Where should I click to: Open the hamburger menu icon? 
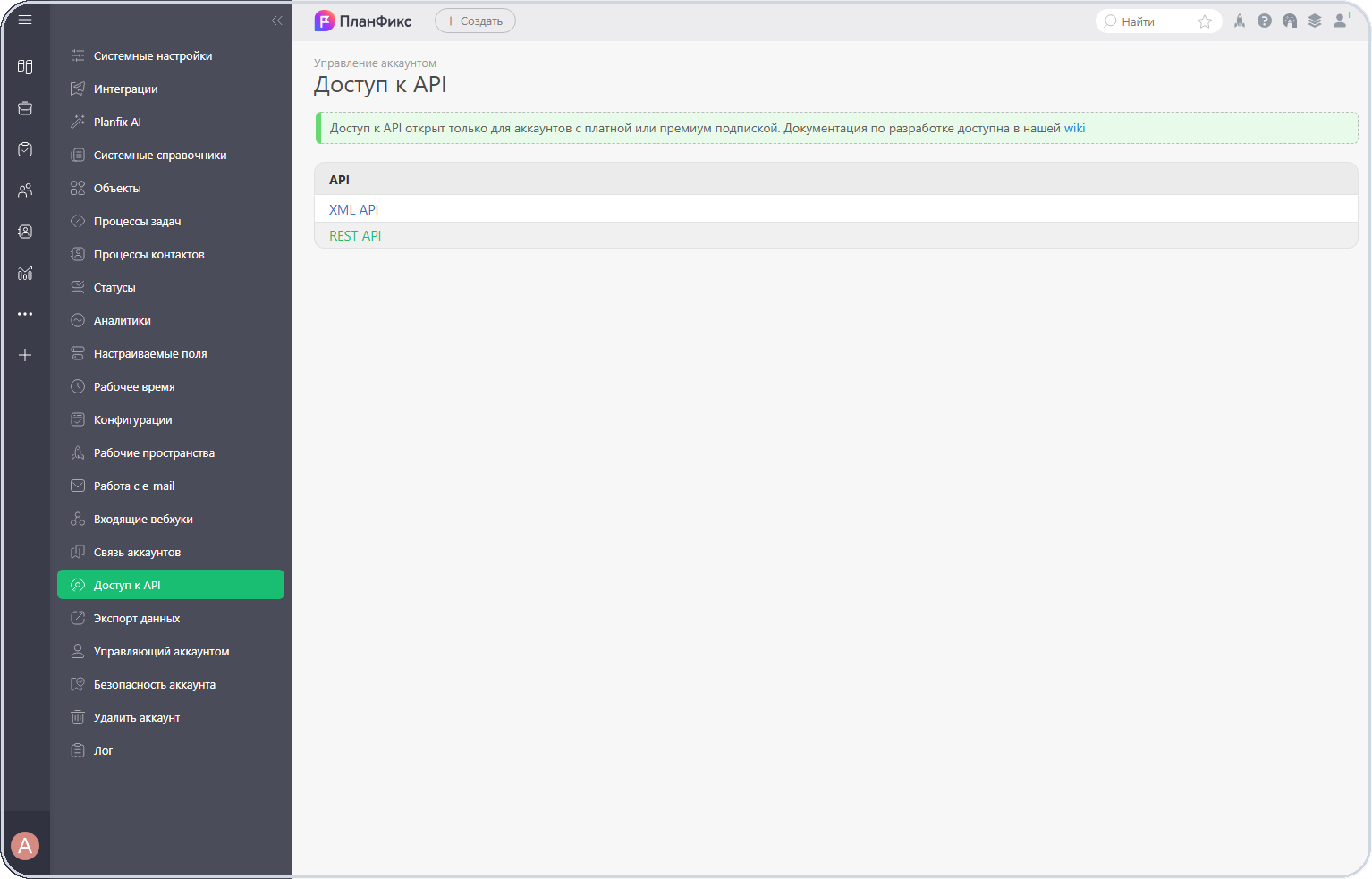point(25,20)
